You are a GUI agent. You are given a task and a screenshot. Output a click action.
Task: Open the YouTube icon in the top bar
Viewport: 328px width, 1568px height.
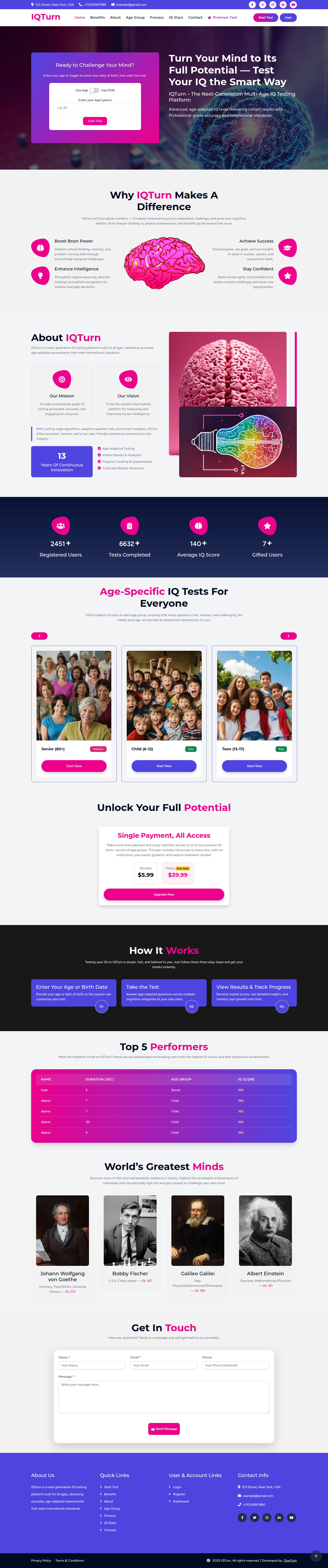point(293,4)
